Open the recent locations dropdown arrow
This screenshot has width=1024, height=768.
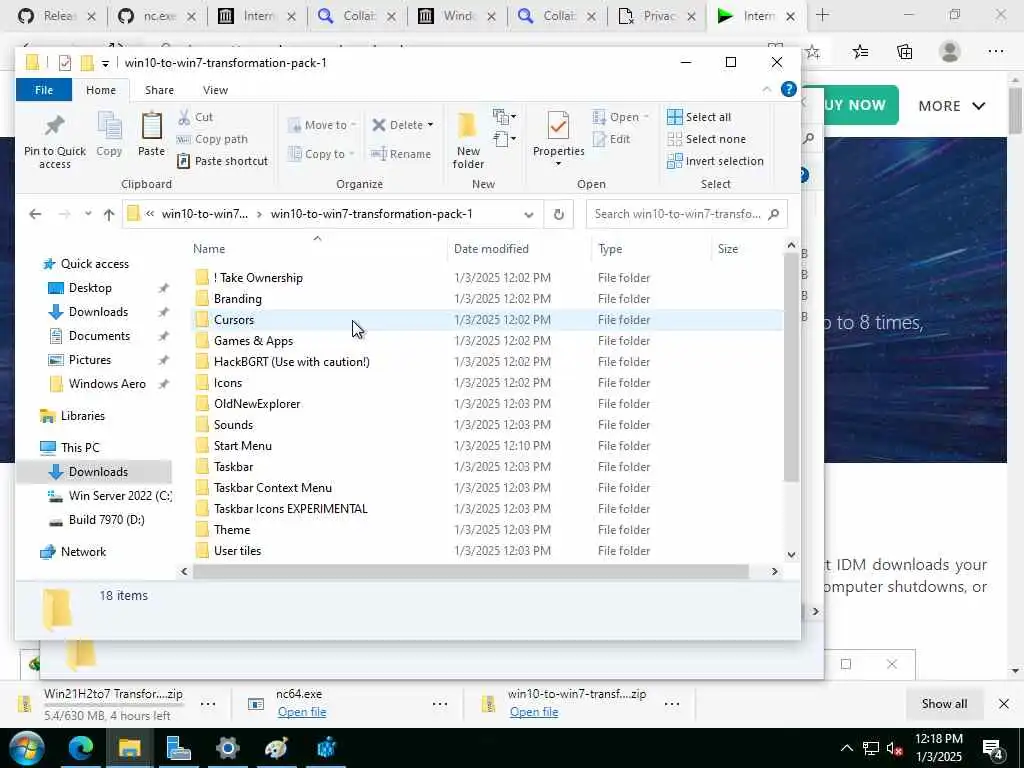88,214
